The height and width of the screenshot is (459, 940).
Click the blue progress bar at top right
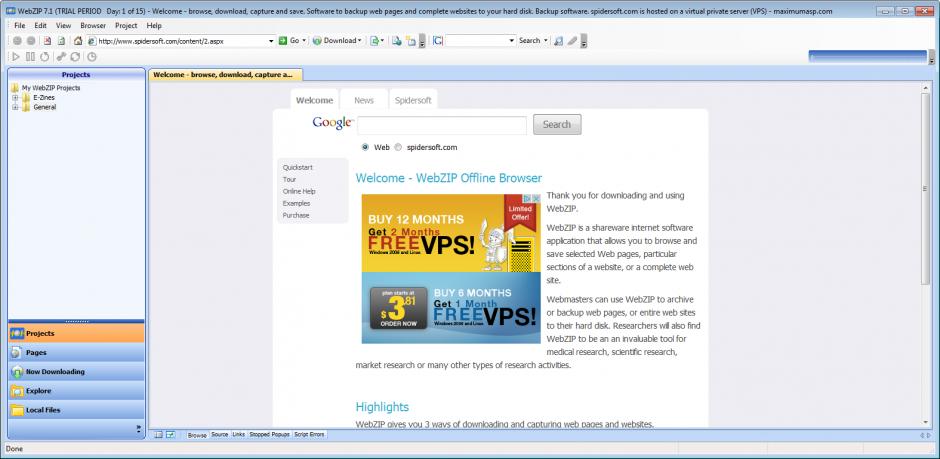point(867,56)
